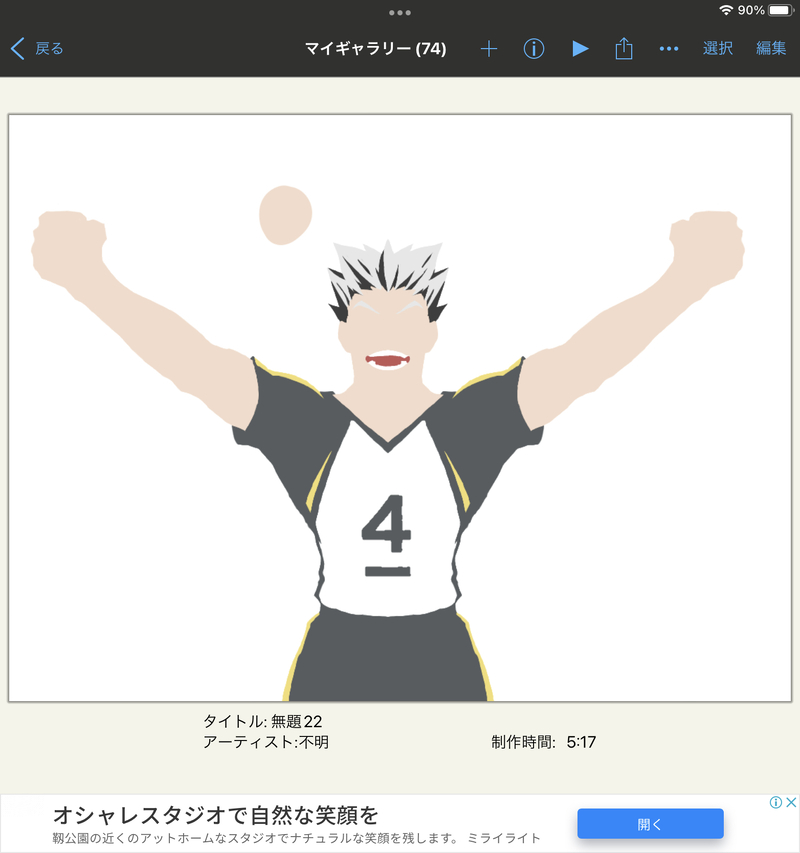Open the three-dot more options menu

click(x=668, y=48)
